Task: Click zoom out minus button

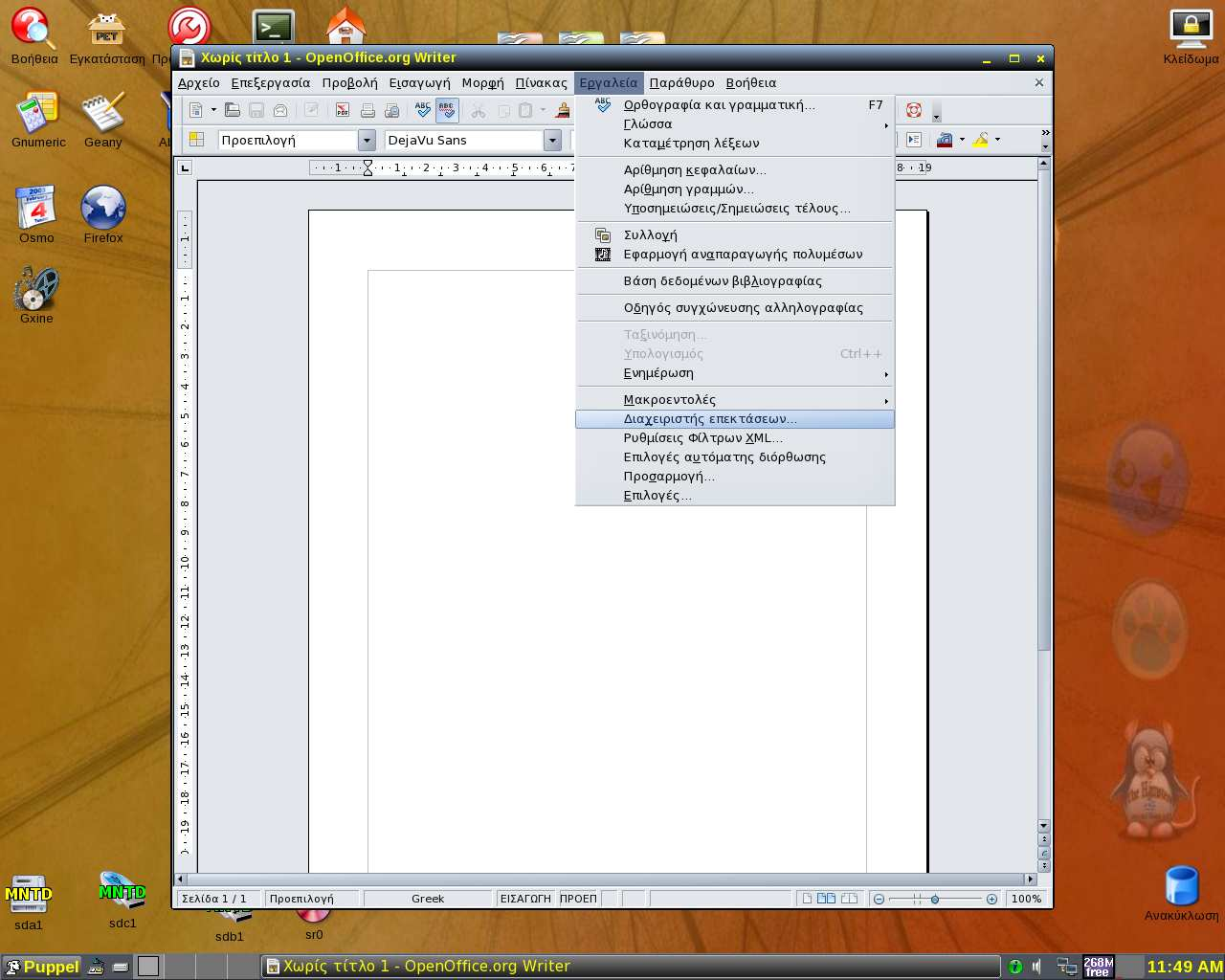Action: pyautogui.click(x=879, y=899)
